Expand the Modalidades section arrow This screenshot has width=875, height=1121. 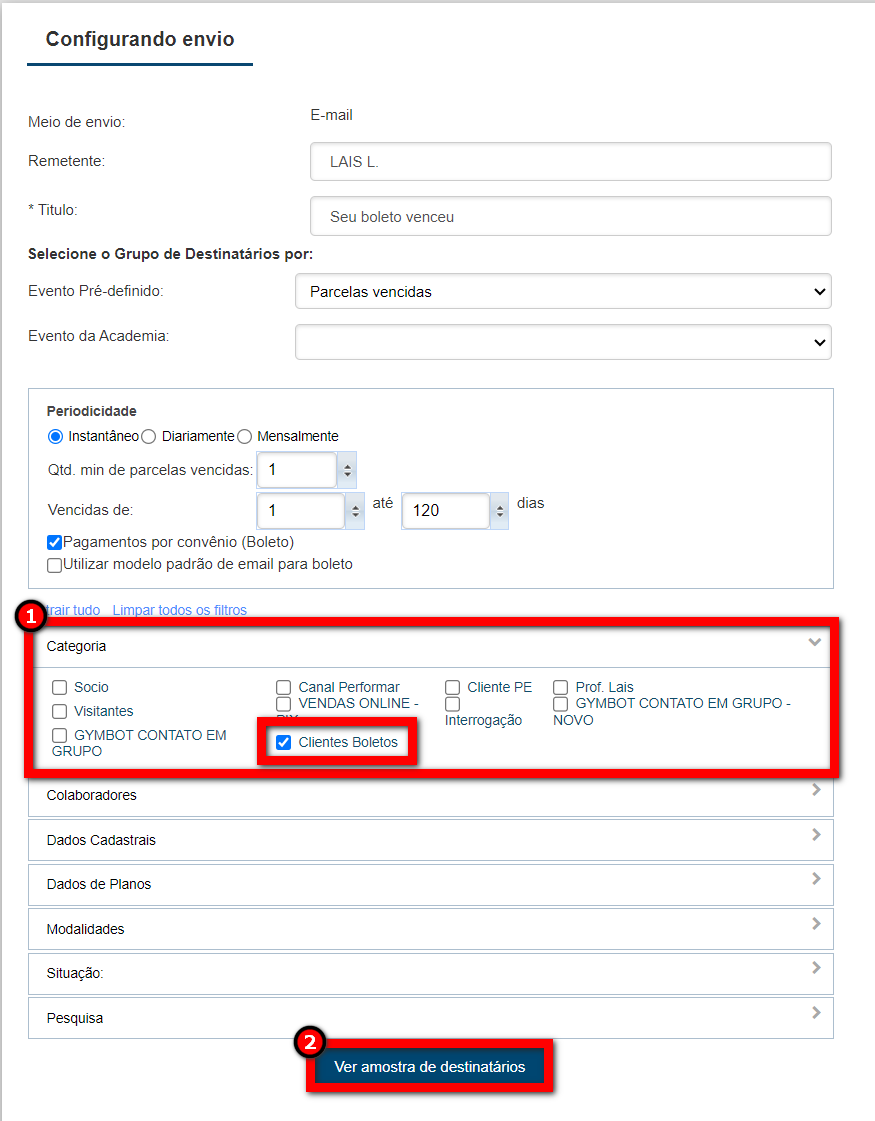click(x=816, y=924)
